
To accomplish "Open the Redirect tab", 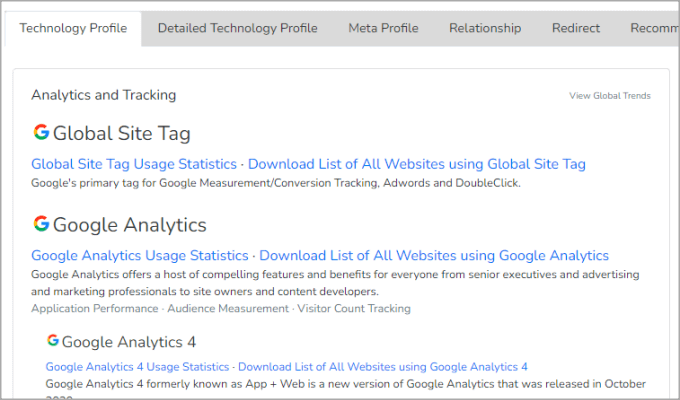I will tap(575, 28).
